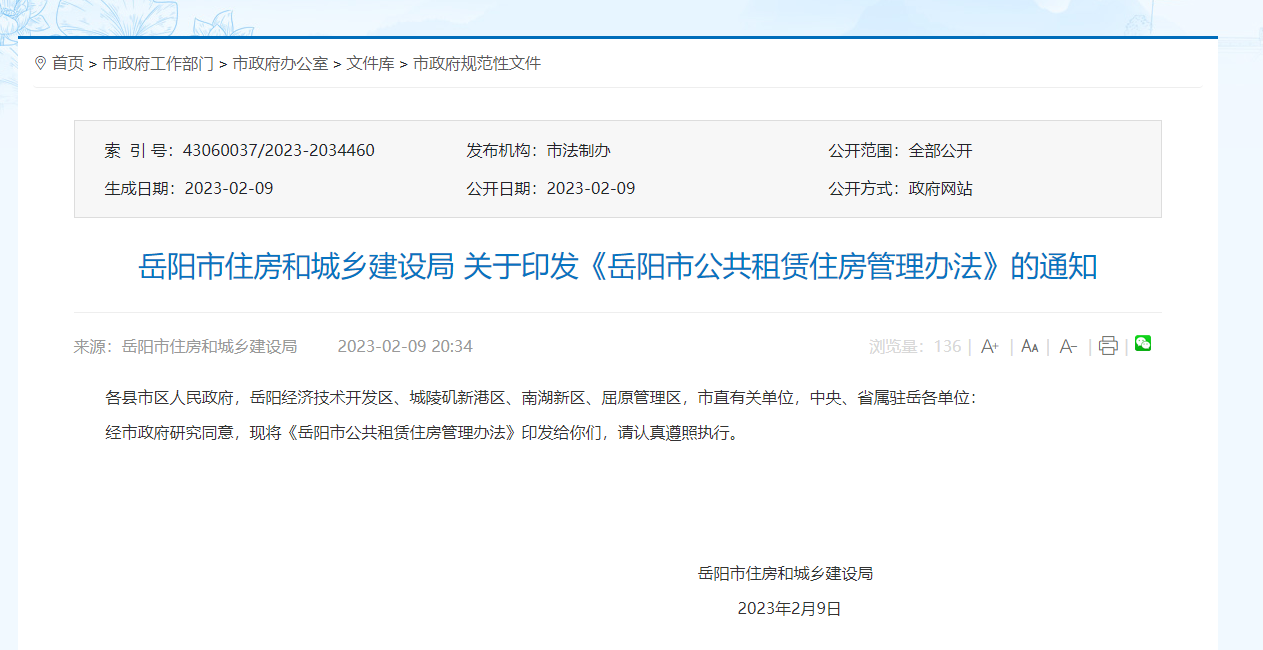Click index number 43060037/2023-2034460
The image size is (1263, 650).
click(279, 151)
